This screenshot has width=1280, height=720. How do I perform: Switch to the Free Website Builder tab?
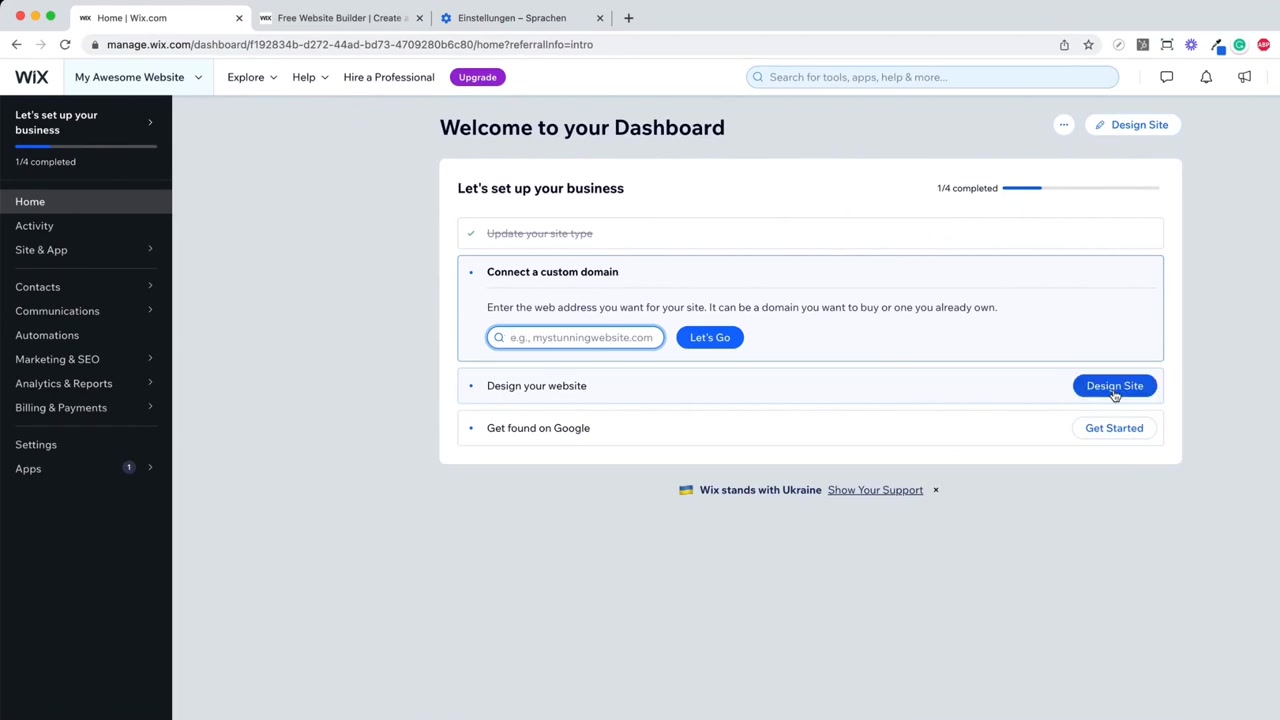click(x=339, y=18)
